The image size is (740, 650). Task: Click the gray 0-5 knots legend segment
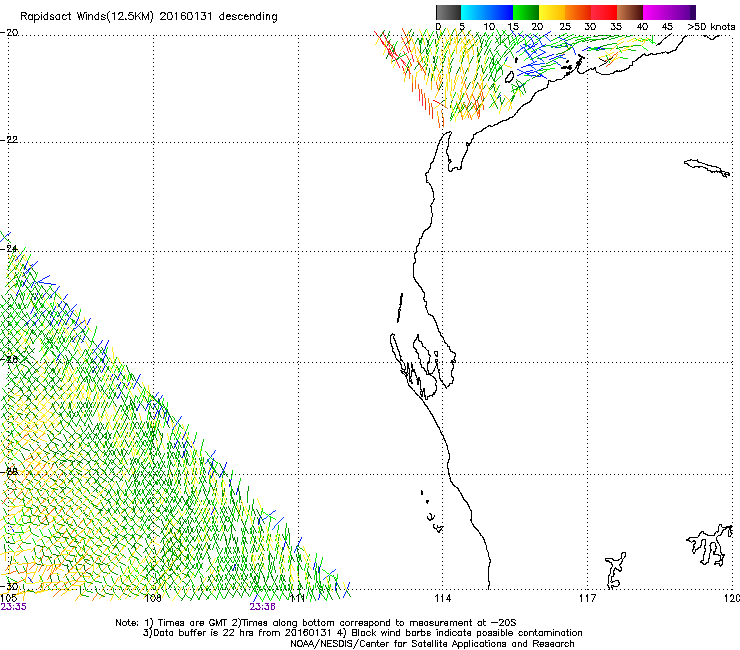click(448, 12)
